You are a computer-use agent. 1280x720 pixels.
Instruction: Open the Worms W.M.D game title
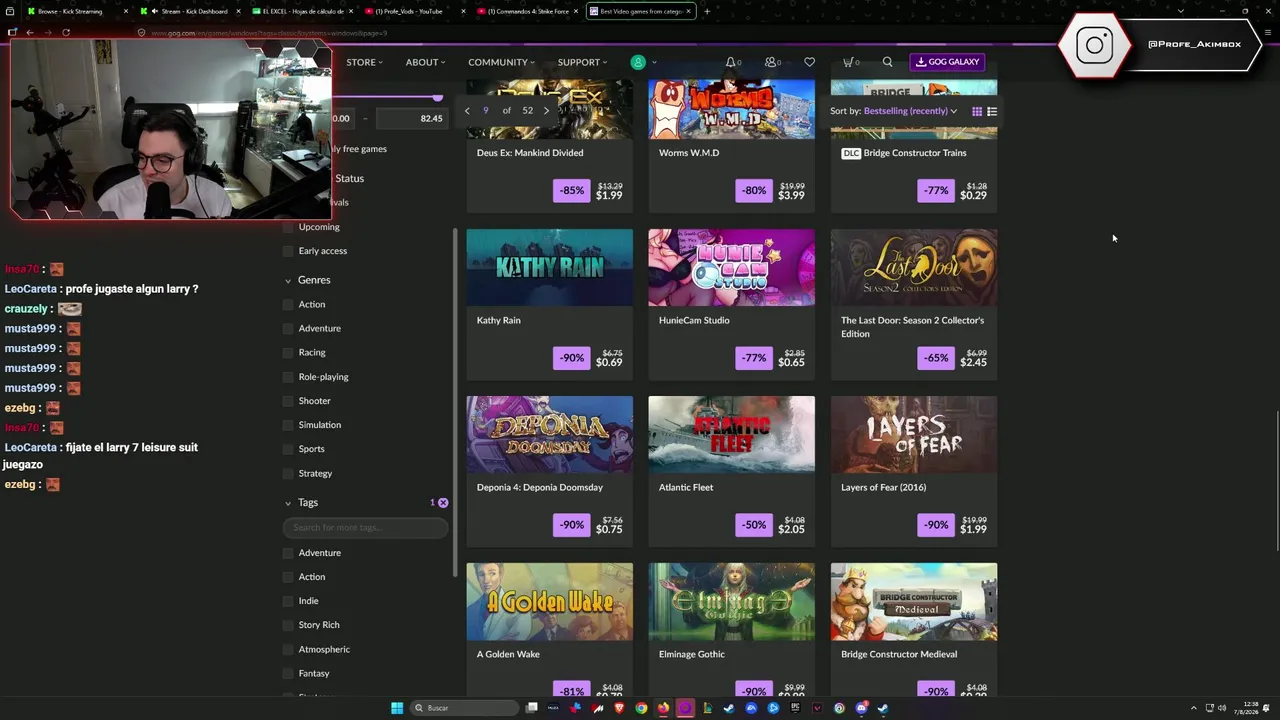point(689,153)
